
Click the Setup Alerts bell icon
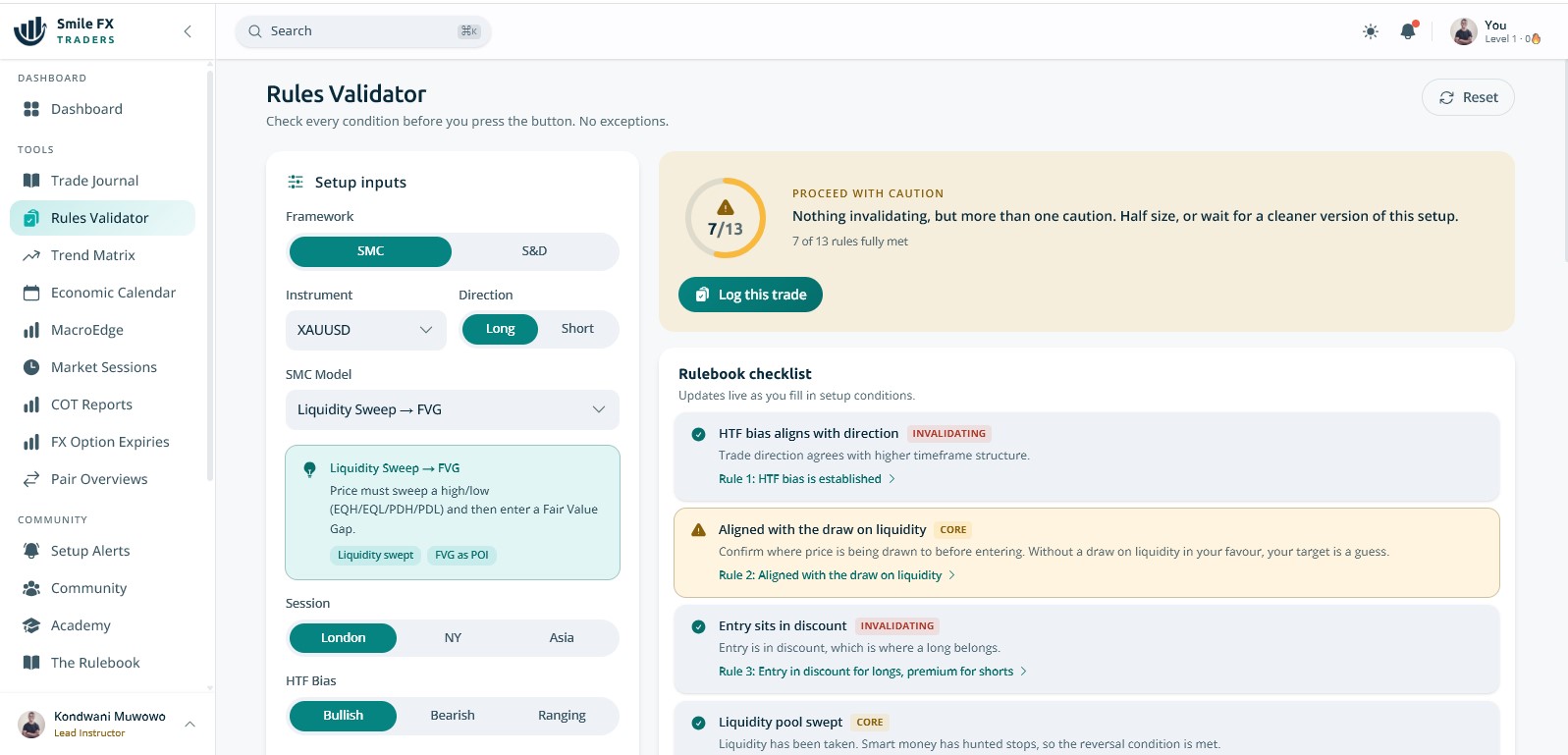31,551
